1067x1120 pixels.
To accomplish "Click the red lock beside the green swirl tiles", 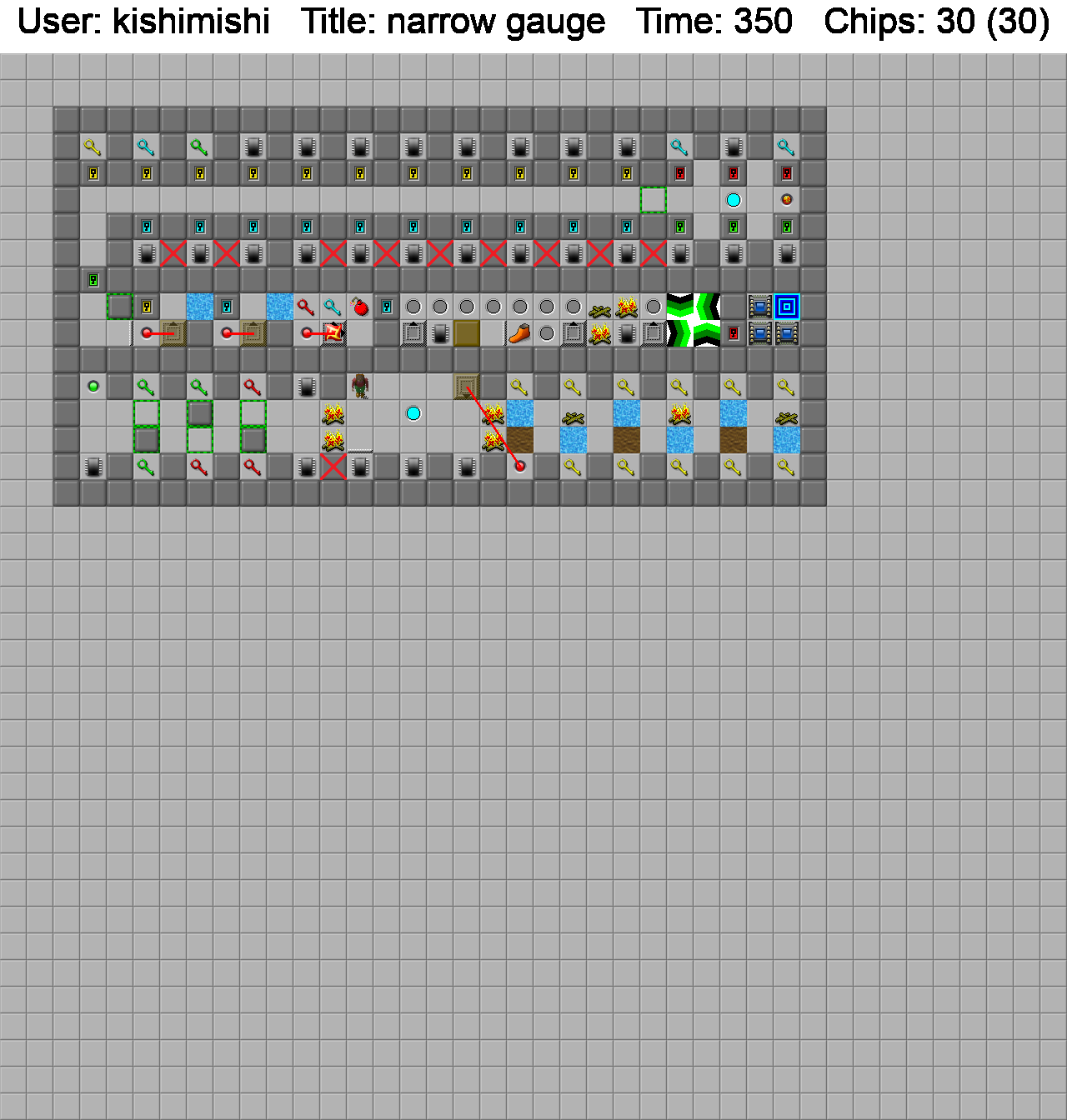I will coord(734,333).
